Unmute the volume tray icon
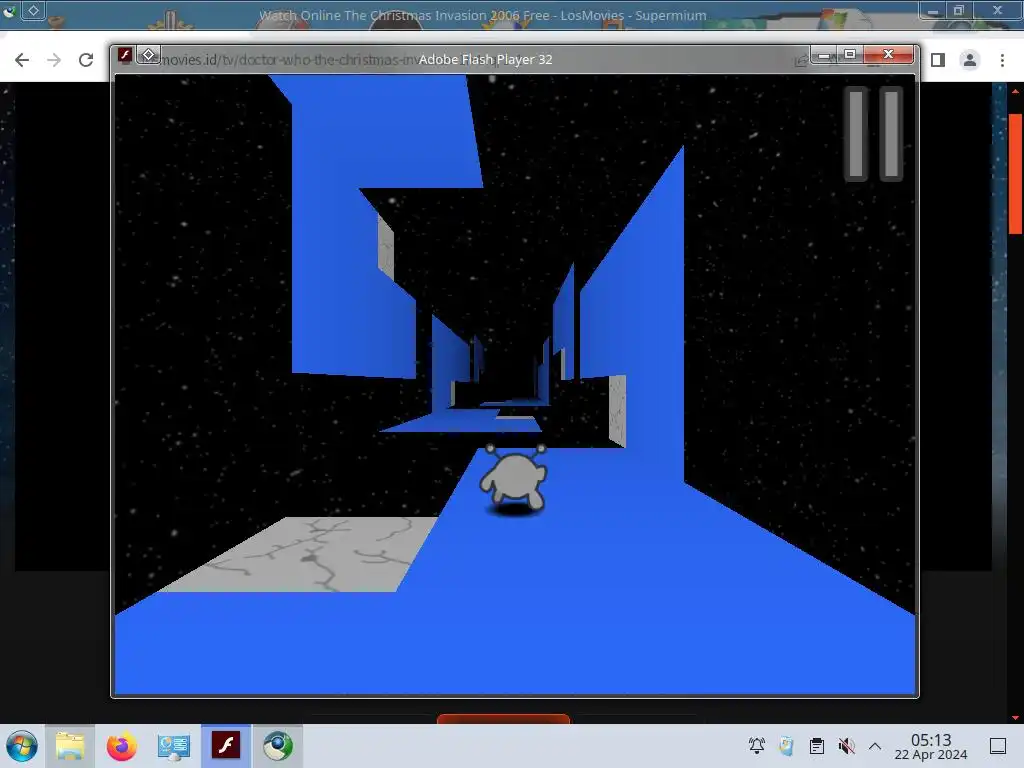Viewport: 1024px width, 768px height. [x=846, y=746]
